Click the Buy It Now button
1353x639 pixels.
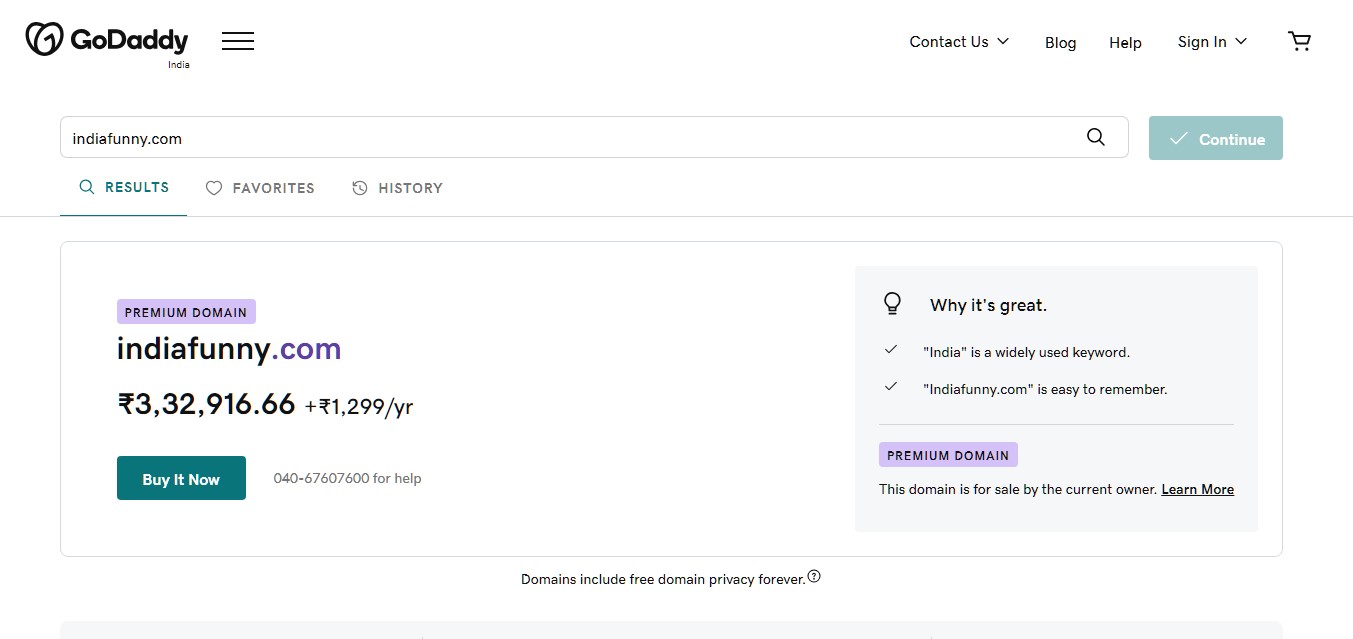point(181,478)
